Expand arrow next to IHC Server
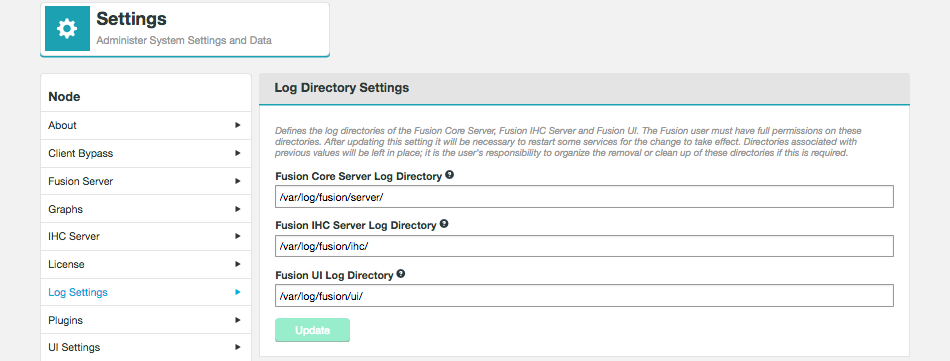 tap(238, 236)
